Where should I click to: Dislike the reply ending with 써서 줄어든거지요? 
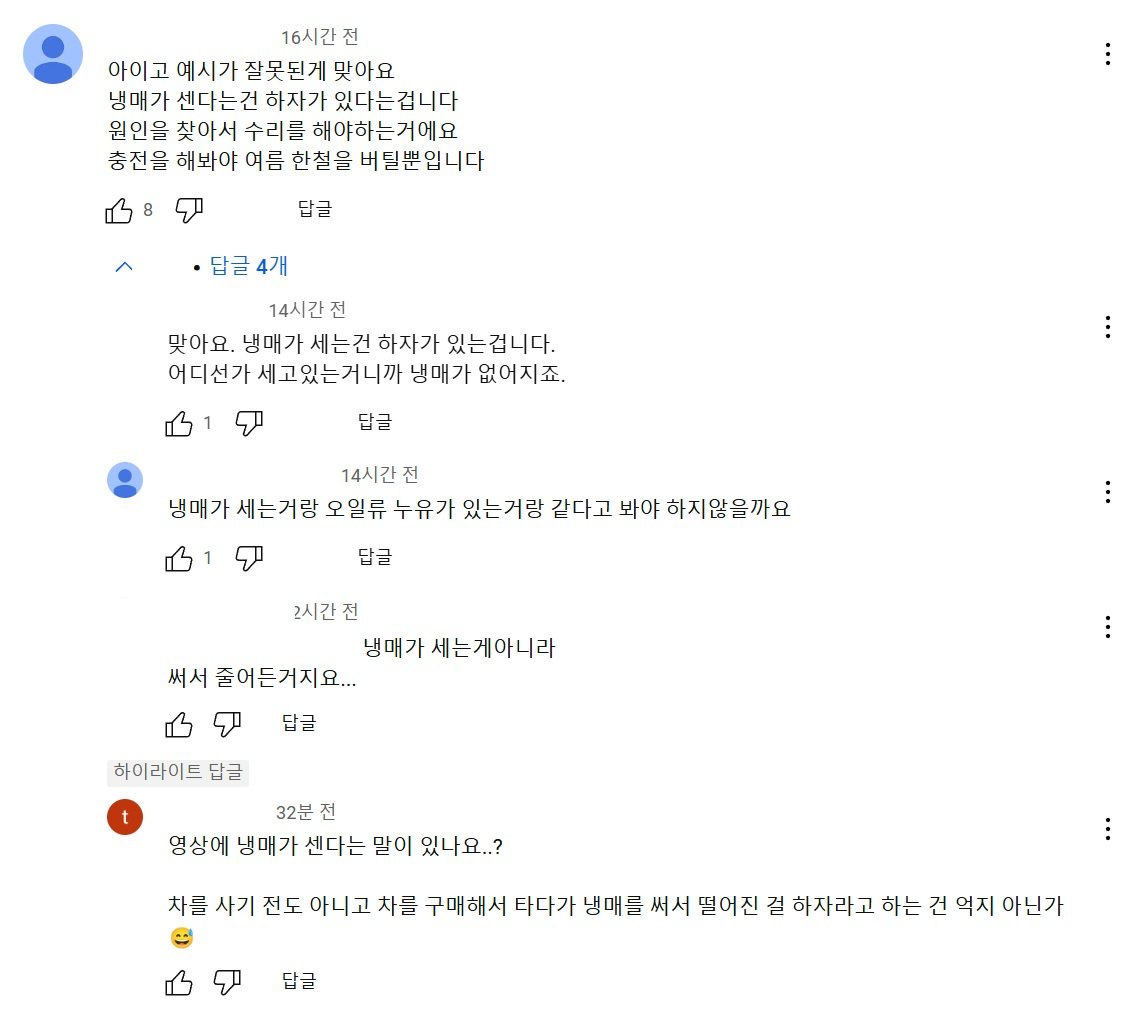[228, 723]
